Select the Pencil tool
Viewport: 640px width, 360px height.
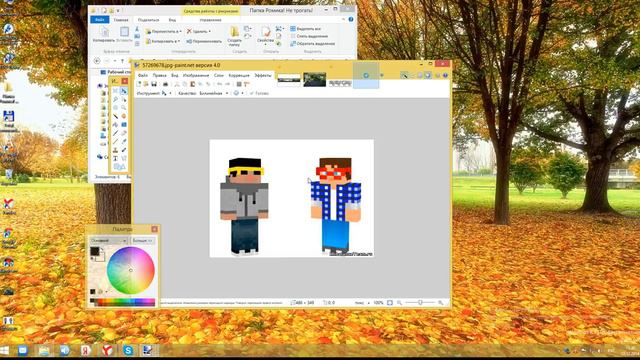[116, 142]
